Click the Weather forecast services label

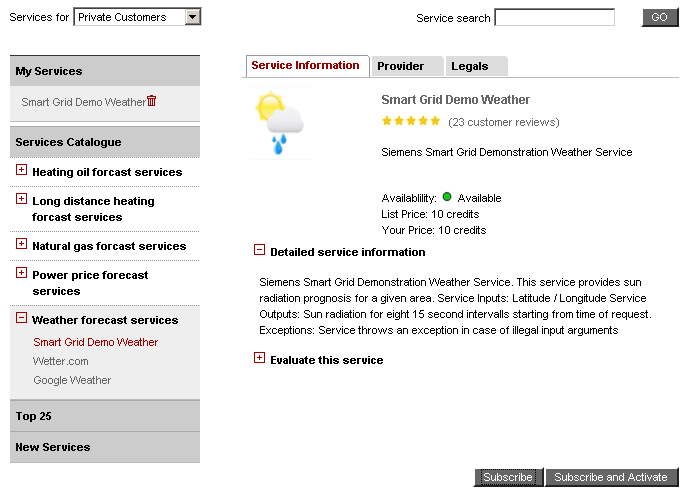pyautogui.click(x=105, y=320)
